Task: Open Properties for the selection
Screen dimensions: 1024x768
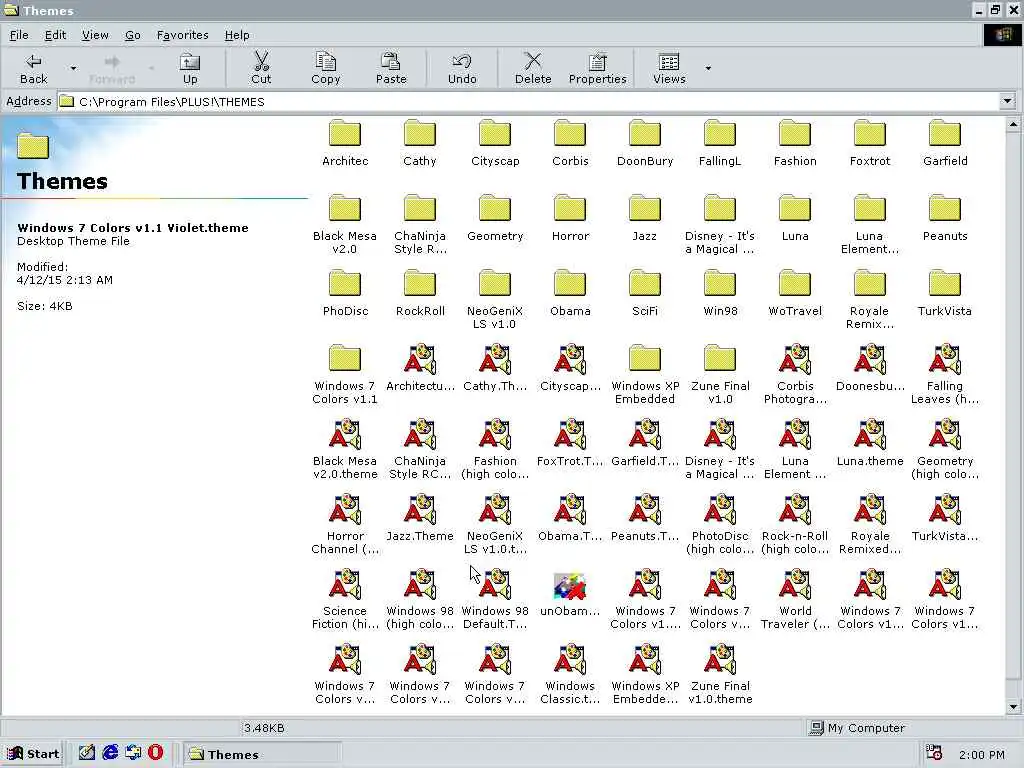Action: [x=598, y=69]
